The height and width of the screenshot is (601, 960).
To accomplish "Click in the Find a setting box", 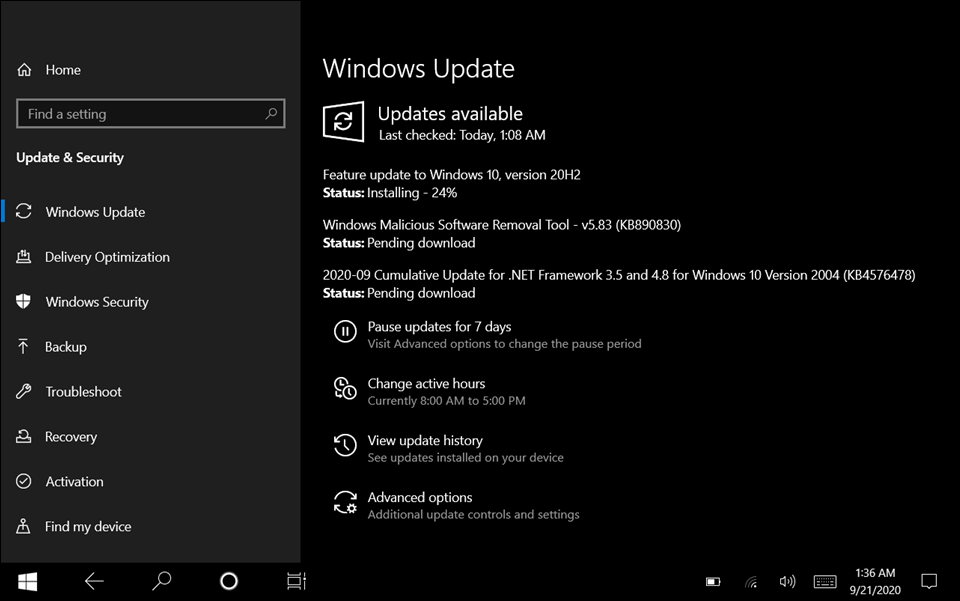I will (x=140, y=114).
